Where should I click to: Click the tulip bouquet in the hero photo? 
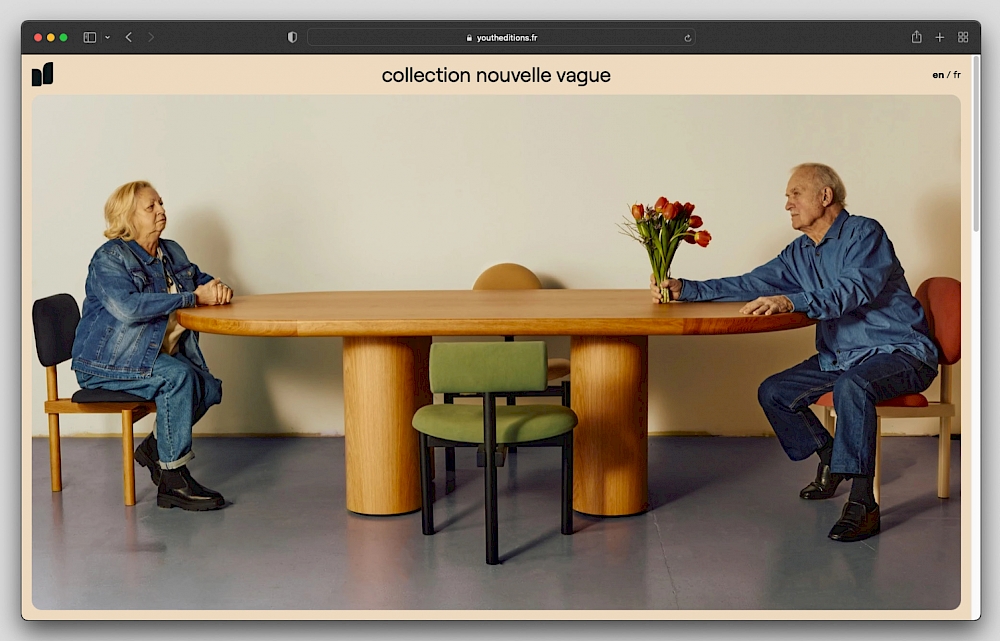point(668,233)
